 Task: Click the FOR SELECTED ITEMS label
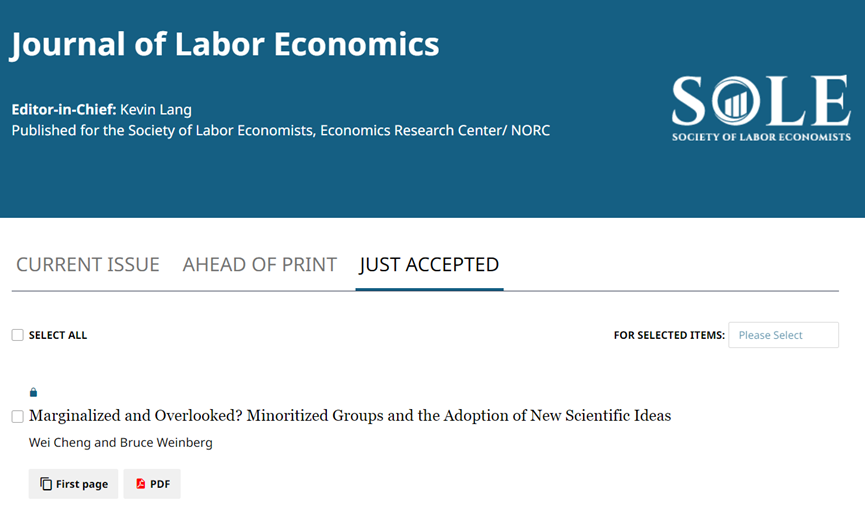pyautogui.click(x=669, y=335)
